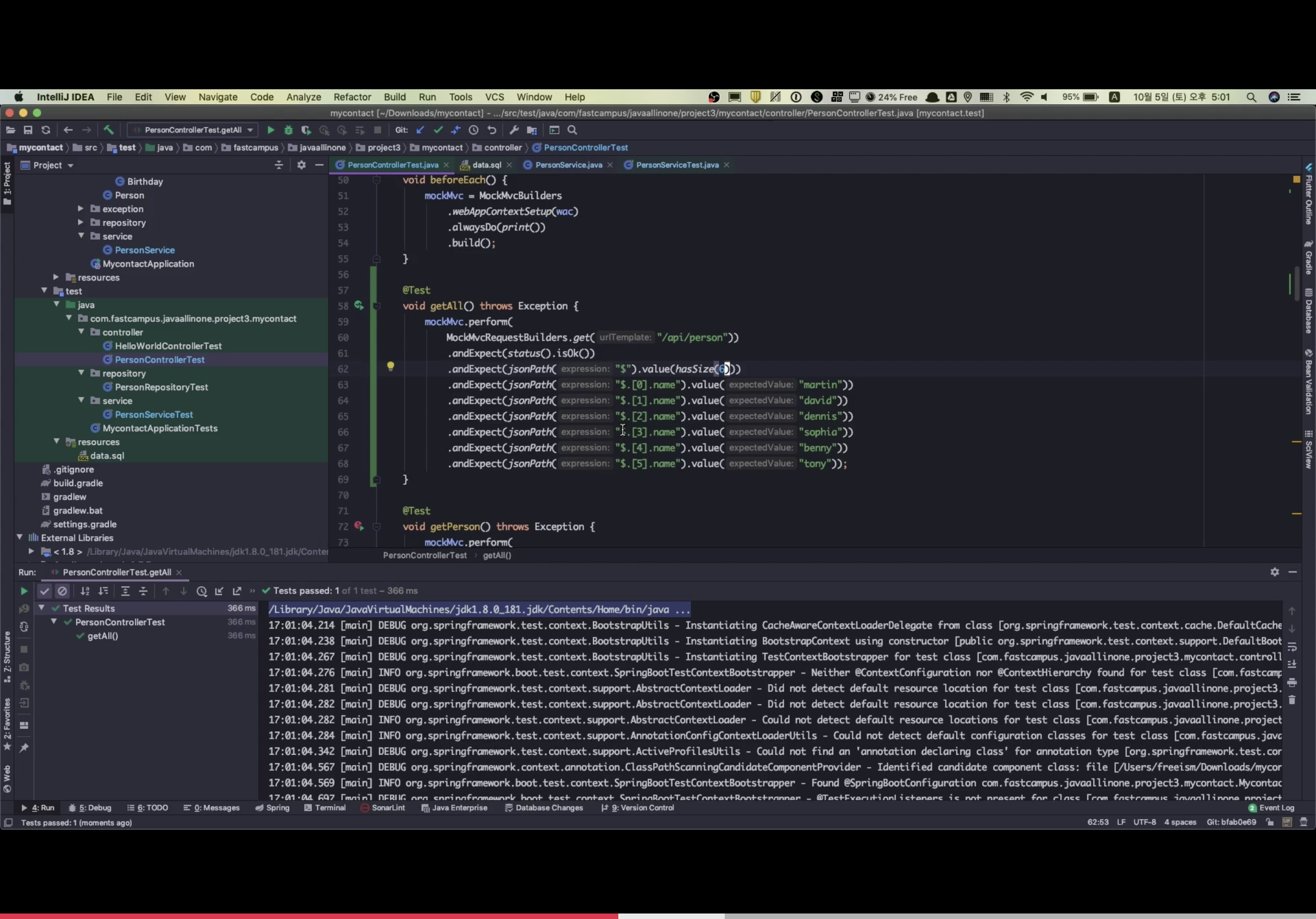Expand the exception package in the project tree

(81, 209)
